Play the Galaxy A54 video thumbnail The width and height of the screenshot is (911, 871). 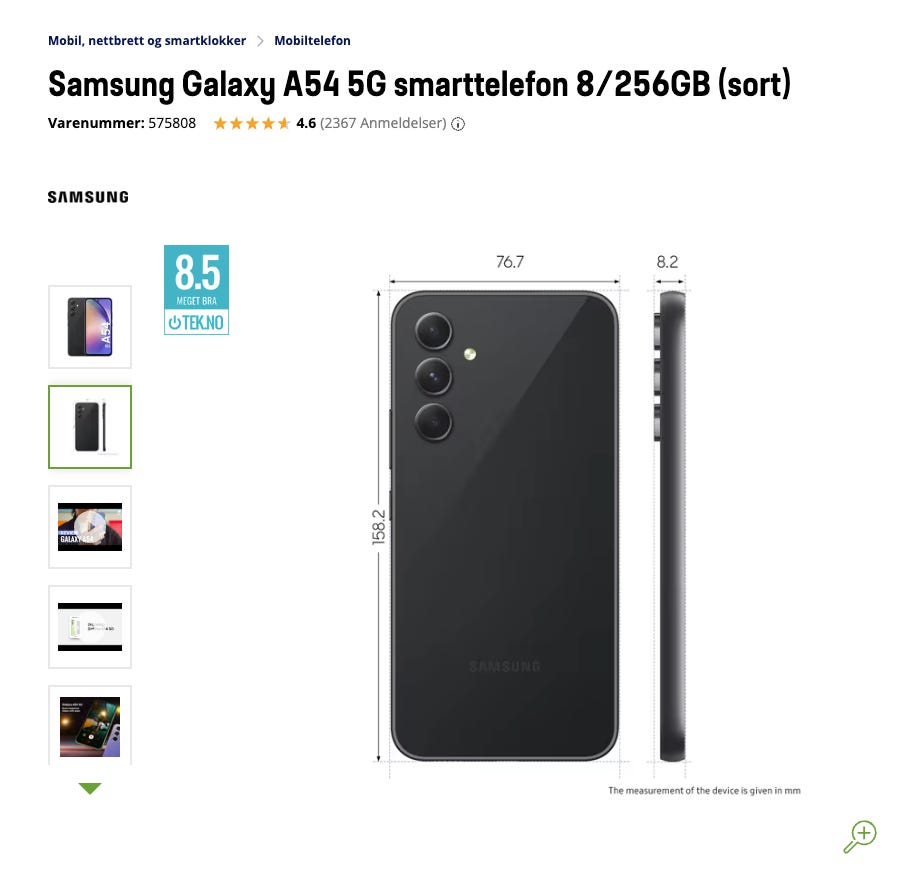point(90,527)
